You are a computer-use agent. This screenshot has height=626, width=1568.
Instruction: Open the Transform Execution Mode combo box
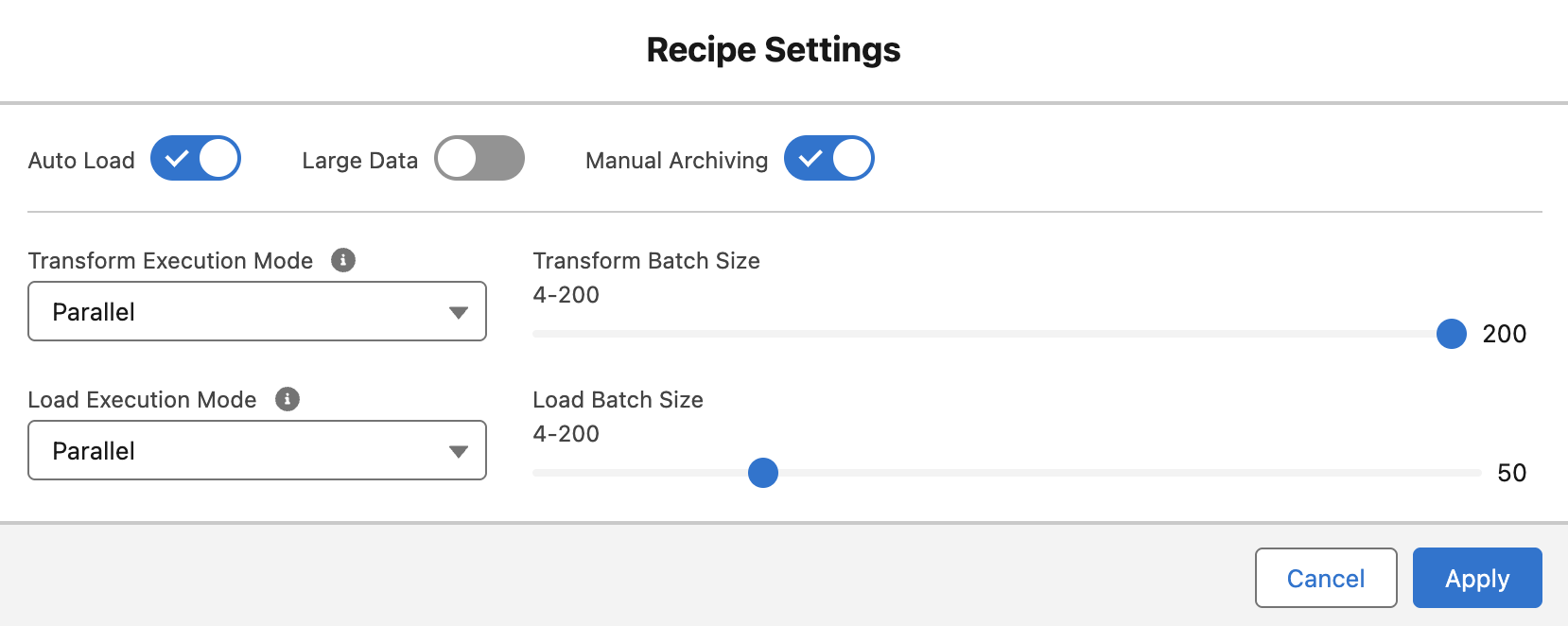tap(256, 311)
